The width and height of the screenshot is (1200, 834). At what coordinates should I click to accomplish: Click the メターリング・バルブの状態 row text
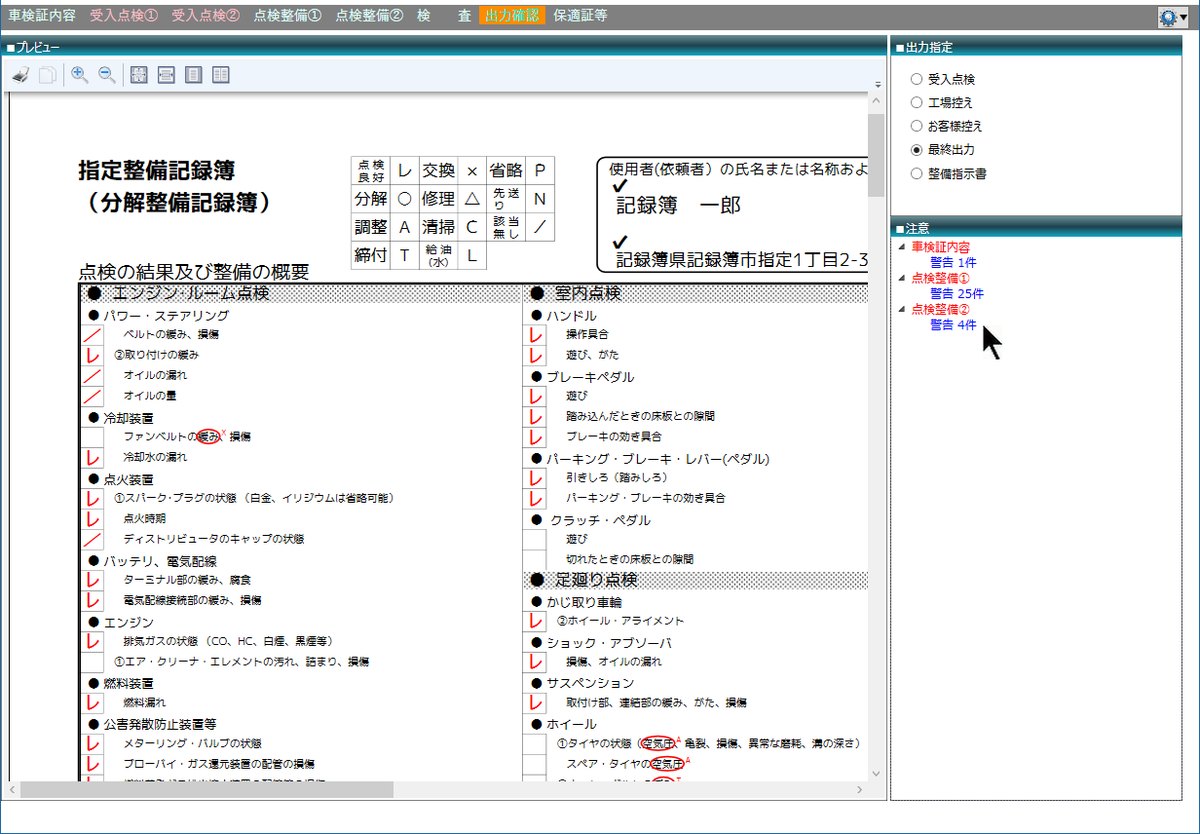tap(192, 743)
